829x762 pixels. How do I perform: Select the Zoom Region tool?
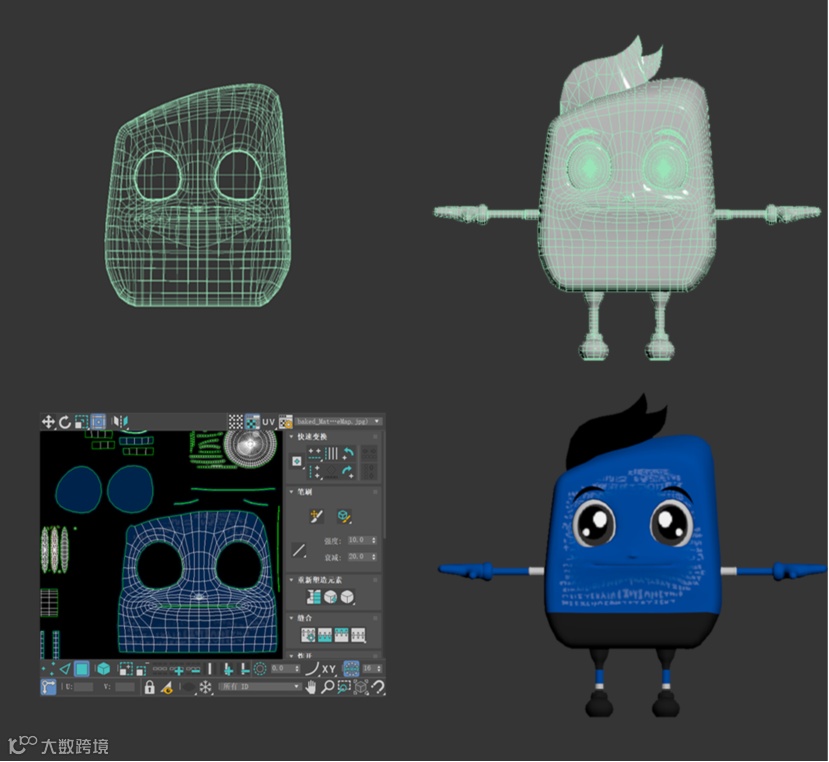pos(344,687)
